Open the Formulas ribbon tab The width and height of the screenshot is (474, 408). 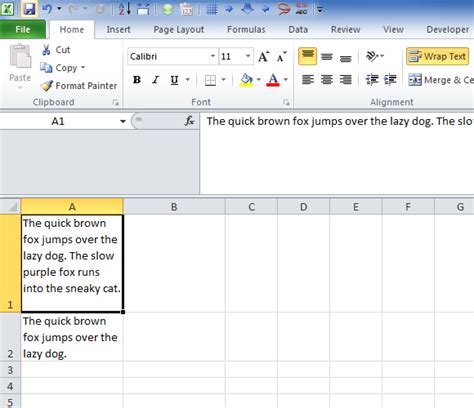point(246,30)
